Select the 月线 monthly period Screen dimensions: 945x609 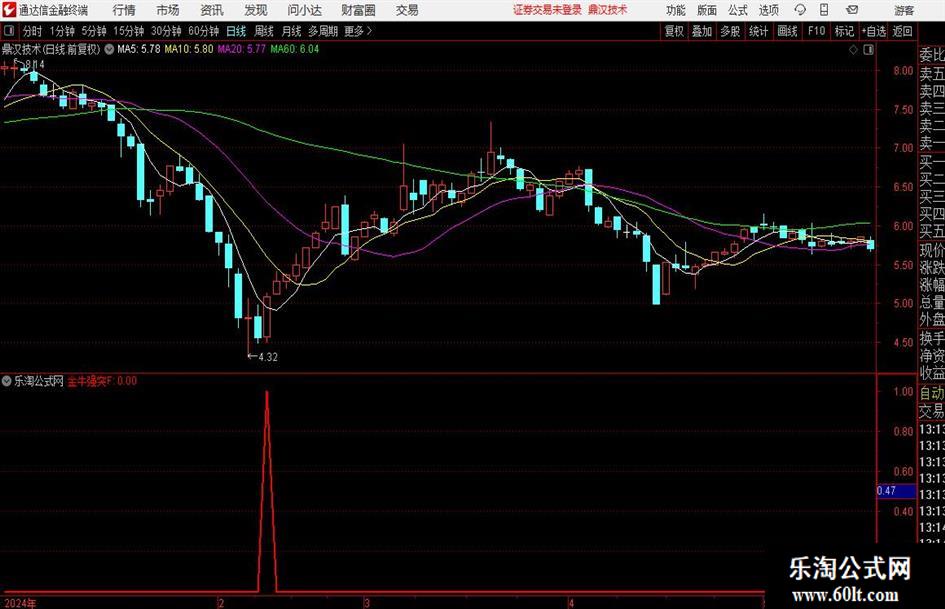click(x=291, y=31)
